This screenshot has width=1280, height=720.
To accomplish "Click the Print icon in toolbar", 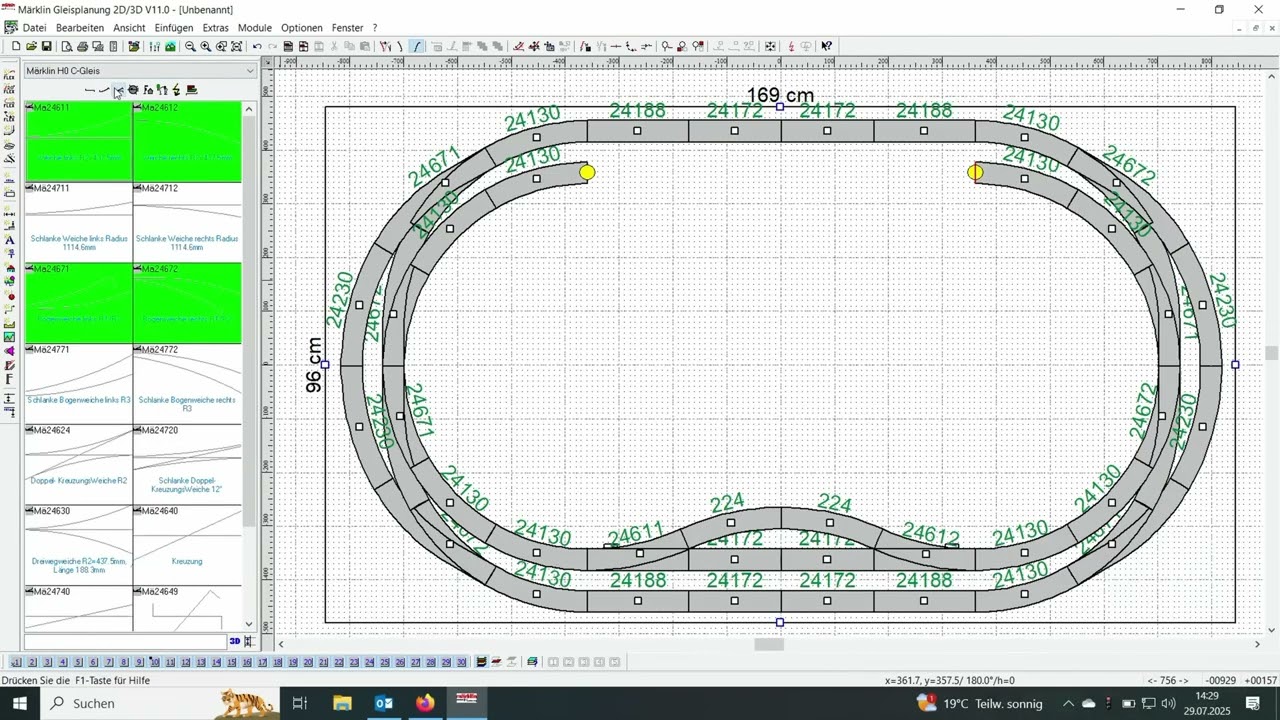I will coord(83,46).
